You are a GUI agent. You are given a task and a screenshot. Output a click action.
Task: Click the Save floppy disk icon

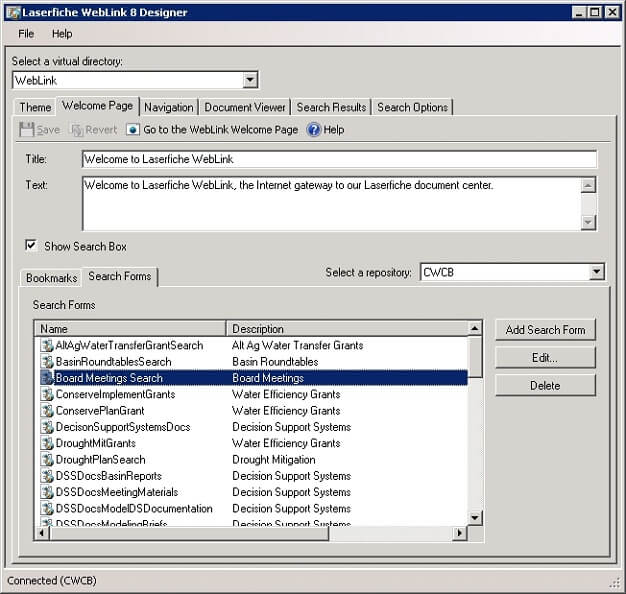pos(26,130)
